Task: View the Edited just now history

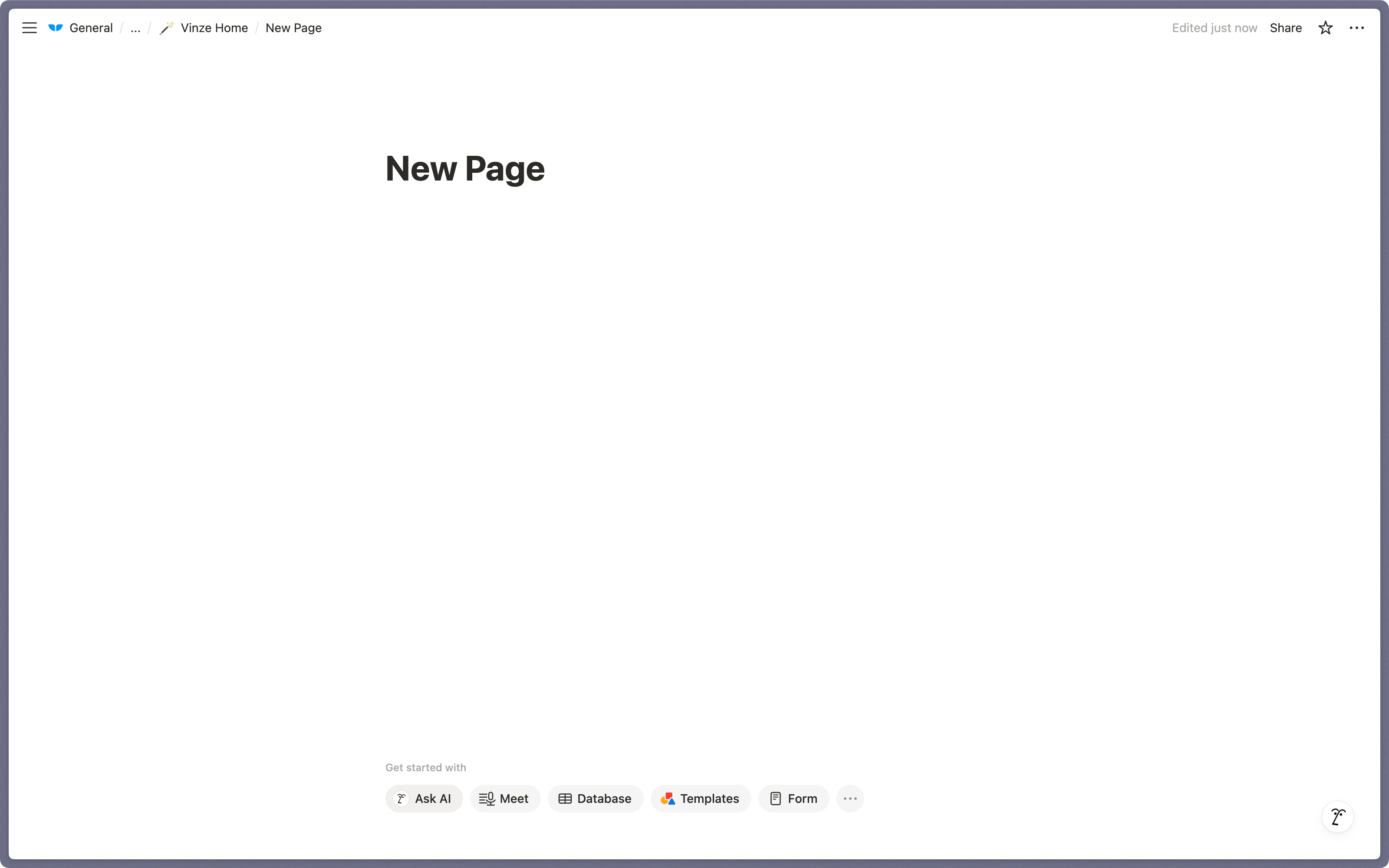Action: [1214, 27]
